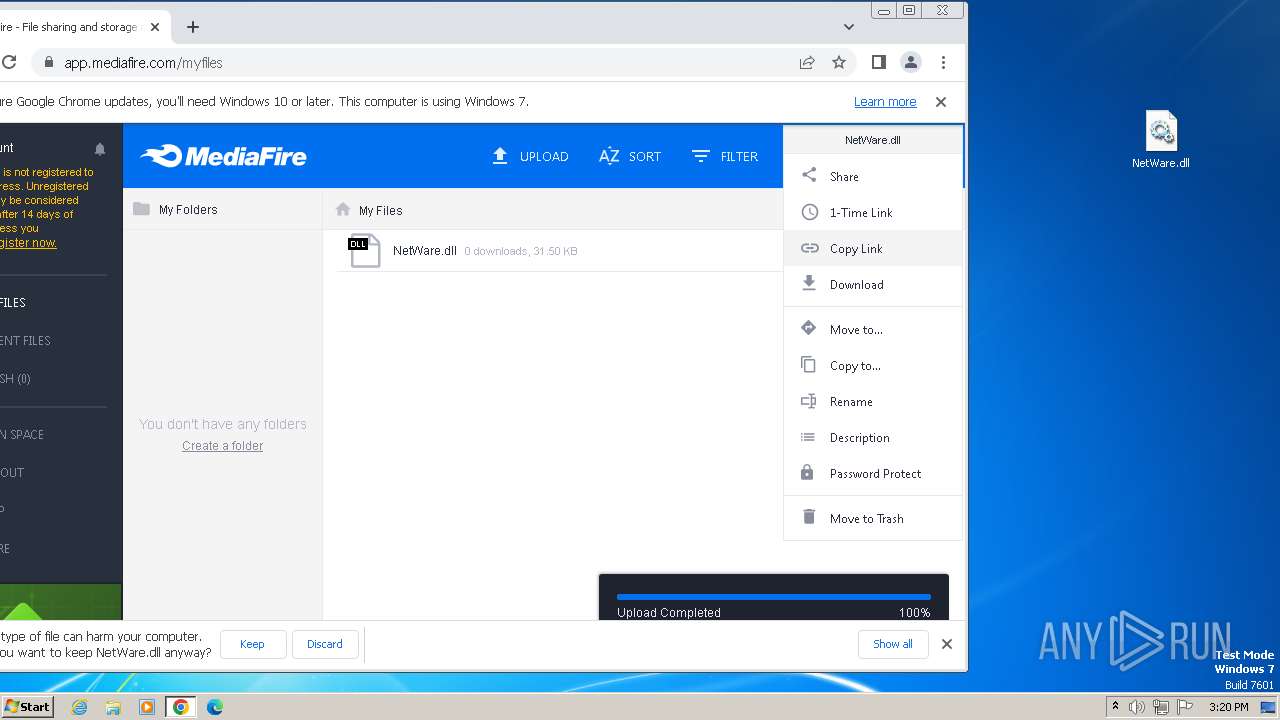The width and height of the screenshot is (1280, 720).
Task: Click the Move to Trash bin icon
Action: tap(809, 517)
